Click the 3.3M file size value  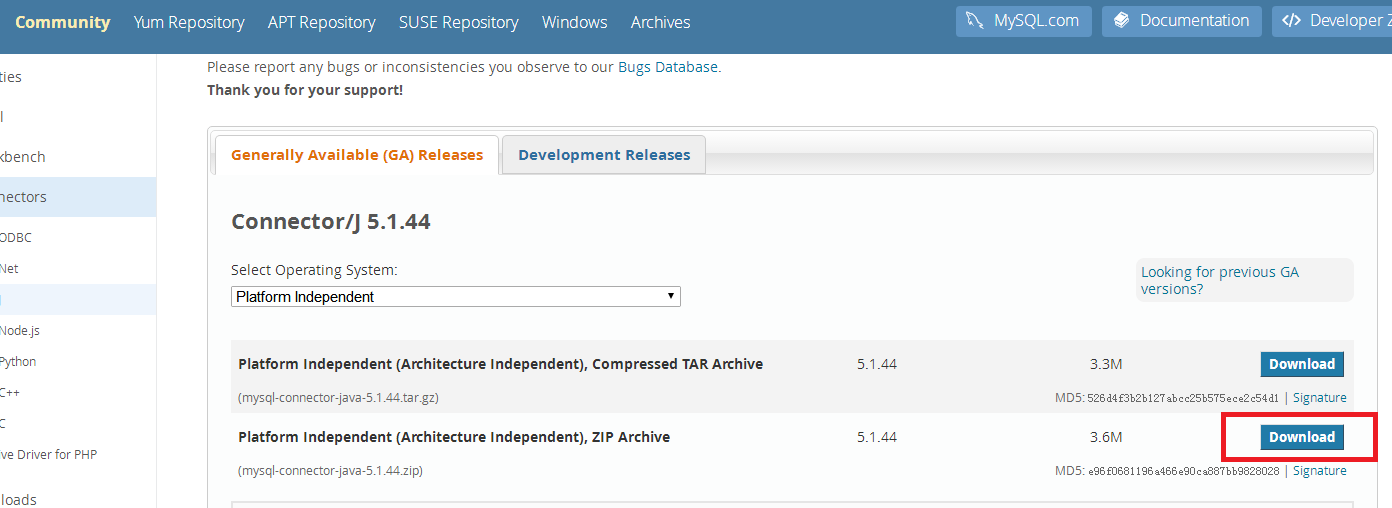tap(1106, 364)
